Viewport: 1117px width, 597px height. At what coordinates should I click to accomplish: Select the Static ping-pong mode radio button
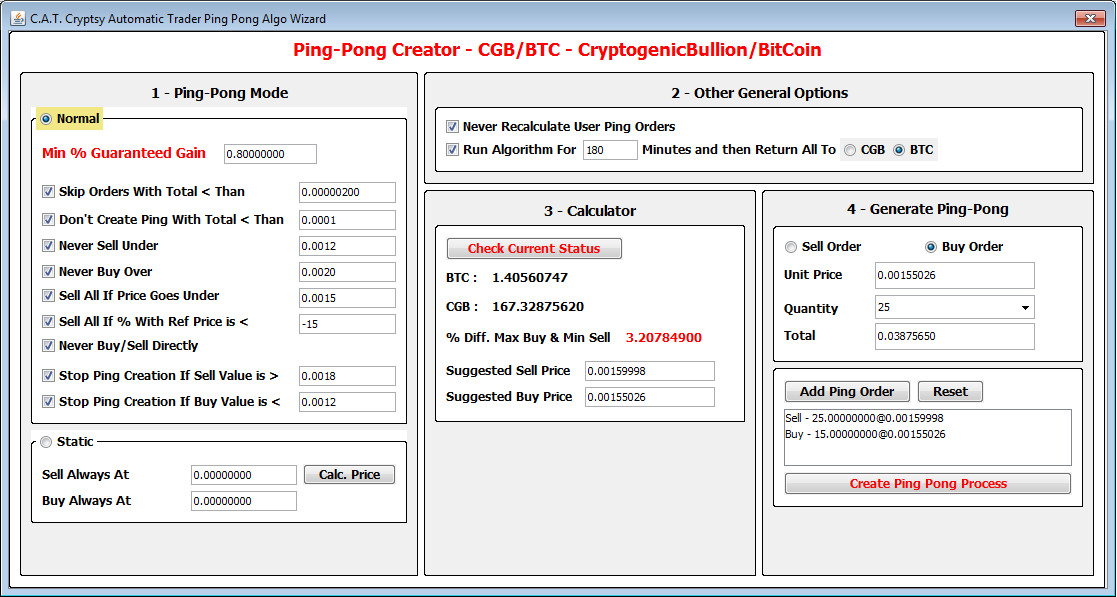(x=46, y=442)
